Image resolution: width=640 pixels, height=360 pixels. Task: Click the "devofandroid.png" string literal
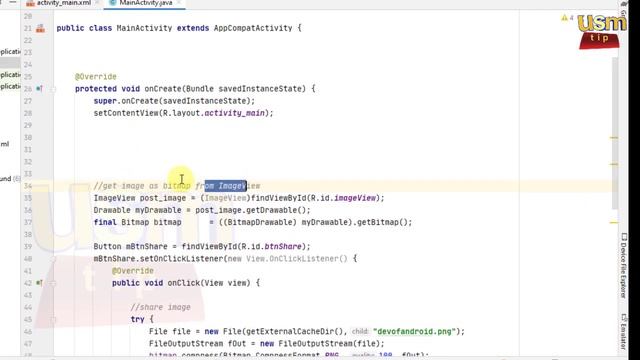pos(414,331)
